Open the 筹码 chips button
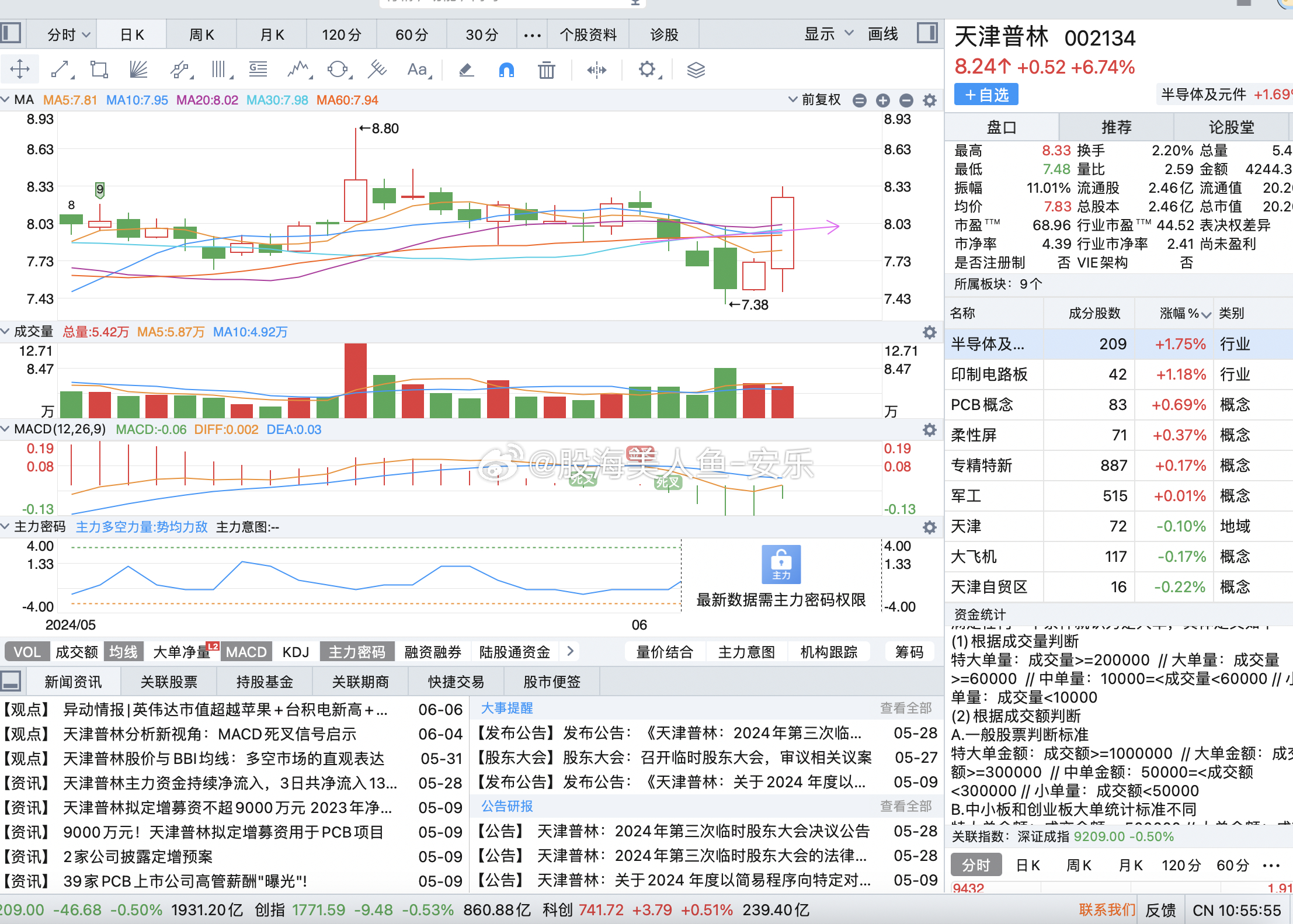The image size is (1293, 924). tap(909, 652)
